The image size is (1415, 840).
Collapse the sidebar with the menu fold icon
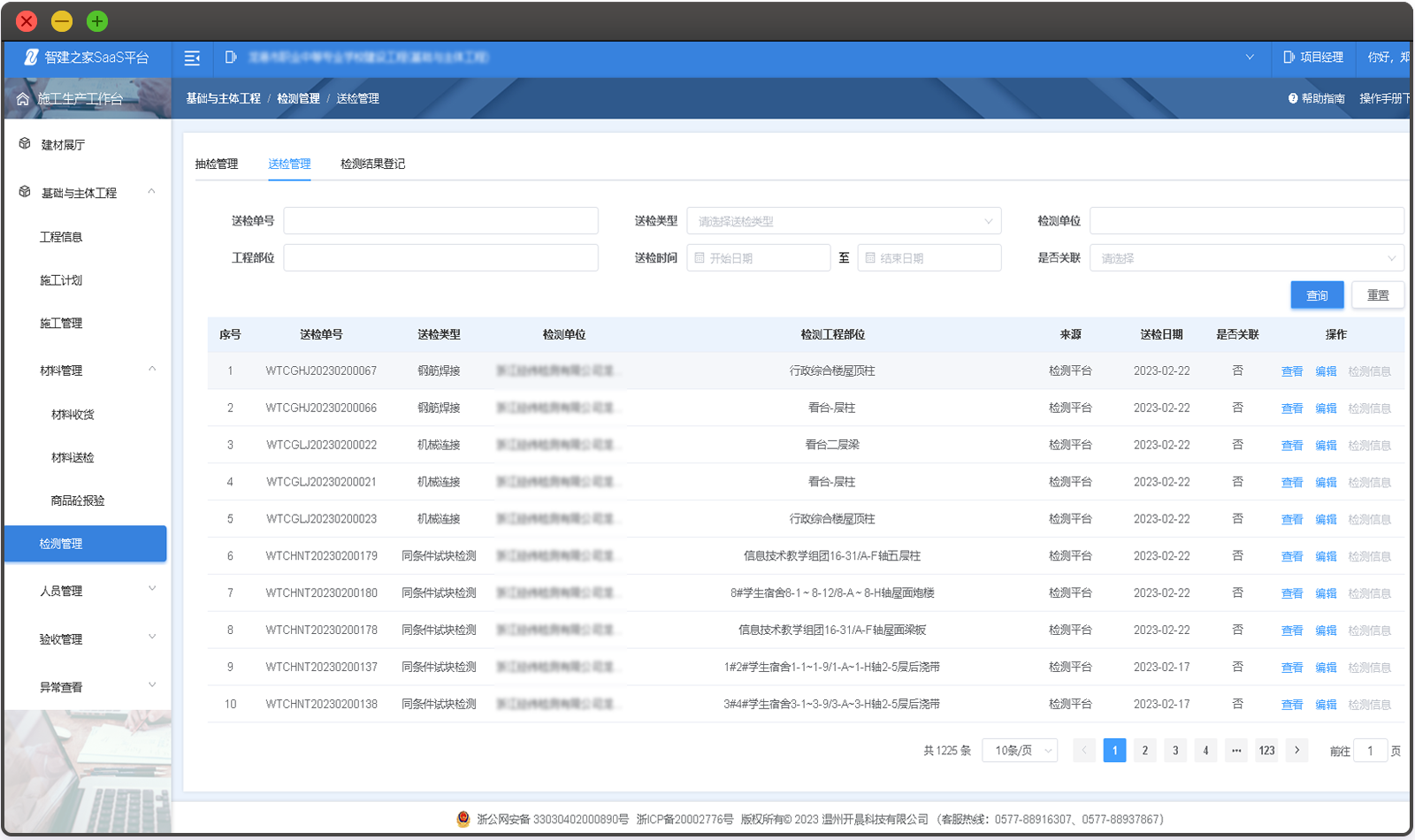pyautogui.click(x=192, y=57)
